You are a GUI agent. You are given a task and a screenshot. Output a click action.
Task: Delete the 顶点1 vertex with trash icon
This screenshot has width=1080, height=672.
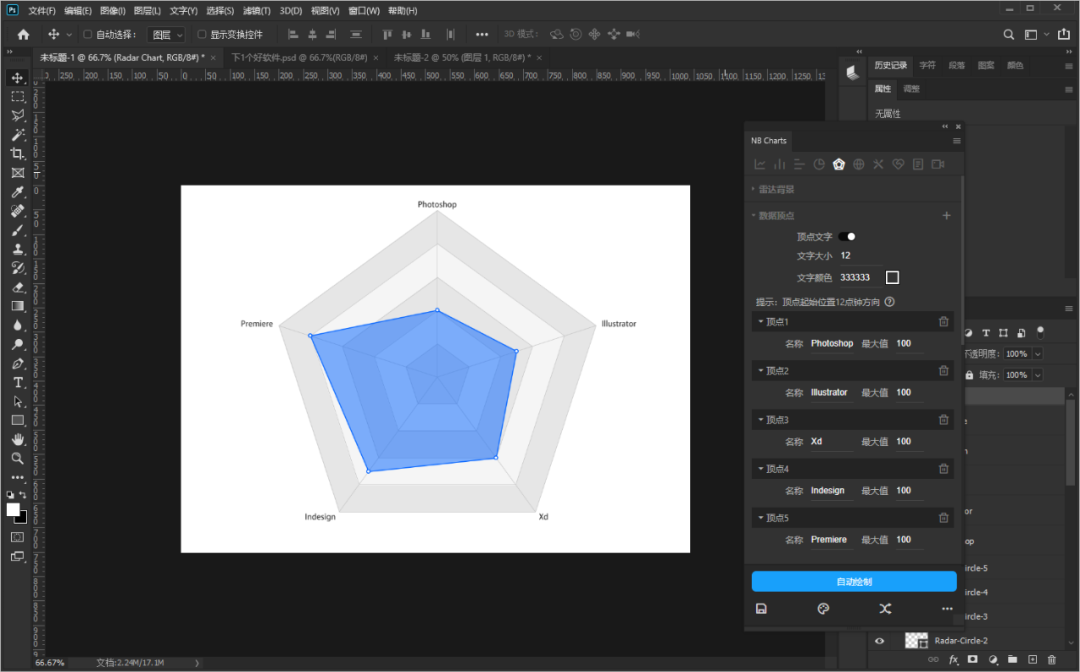click(943, 322)
